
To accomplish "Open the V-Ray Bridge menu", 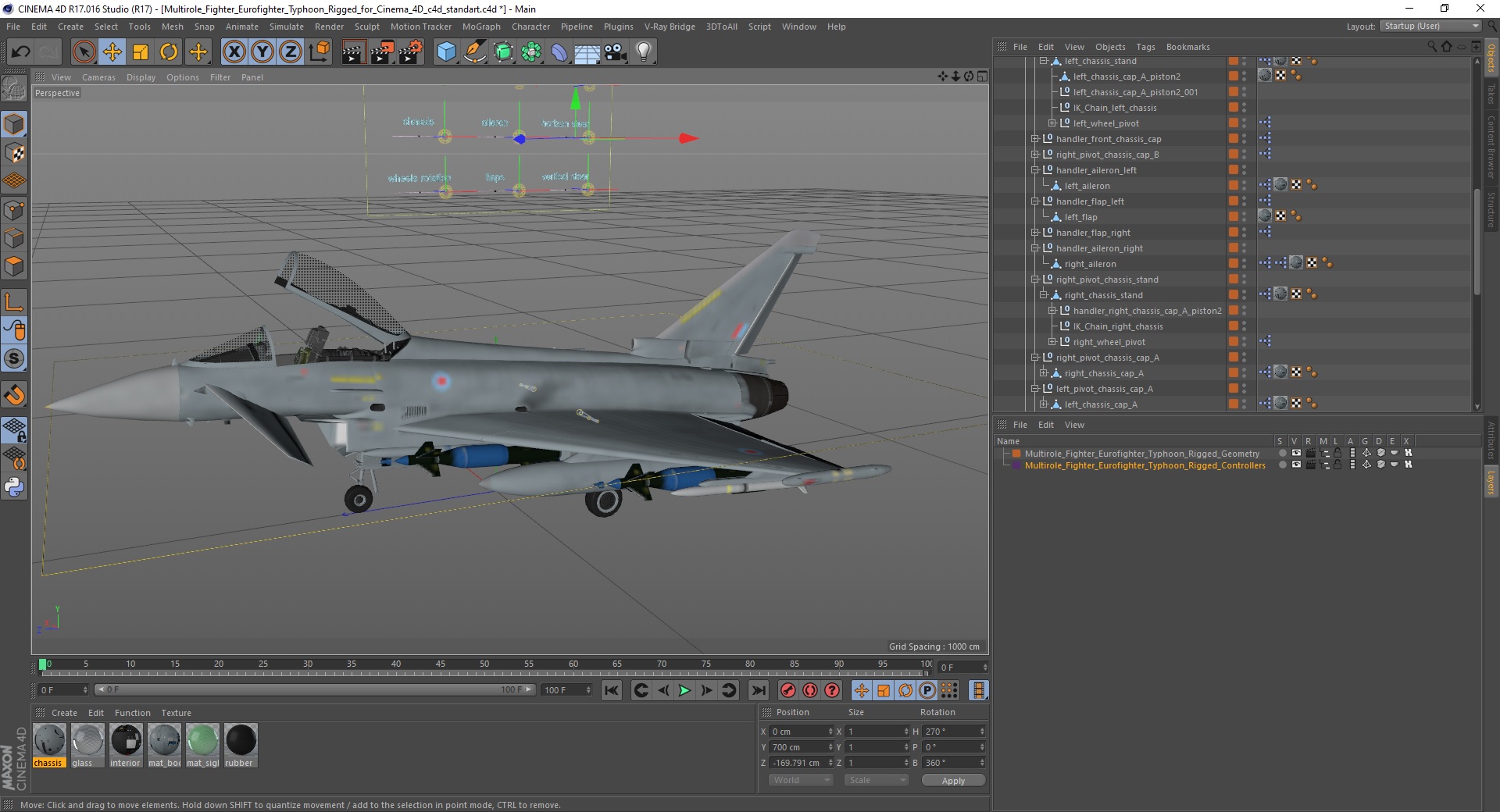I will [x=670, y=27].
